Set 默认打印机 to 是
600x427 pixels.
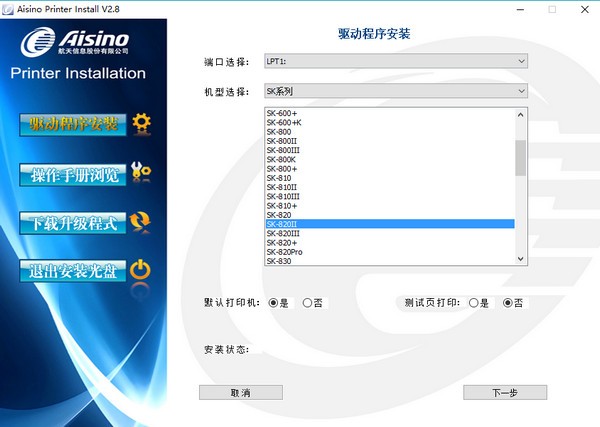(x=273, y=302)
